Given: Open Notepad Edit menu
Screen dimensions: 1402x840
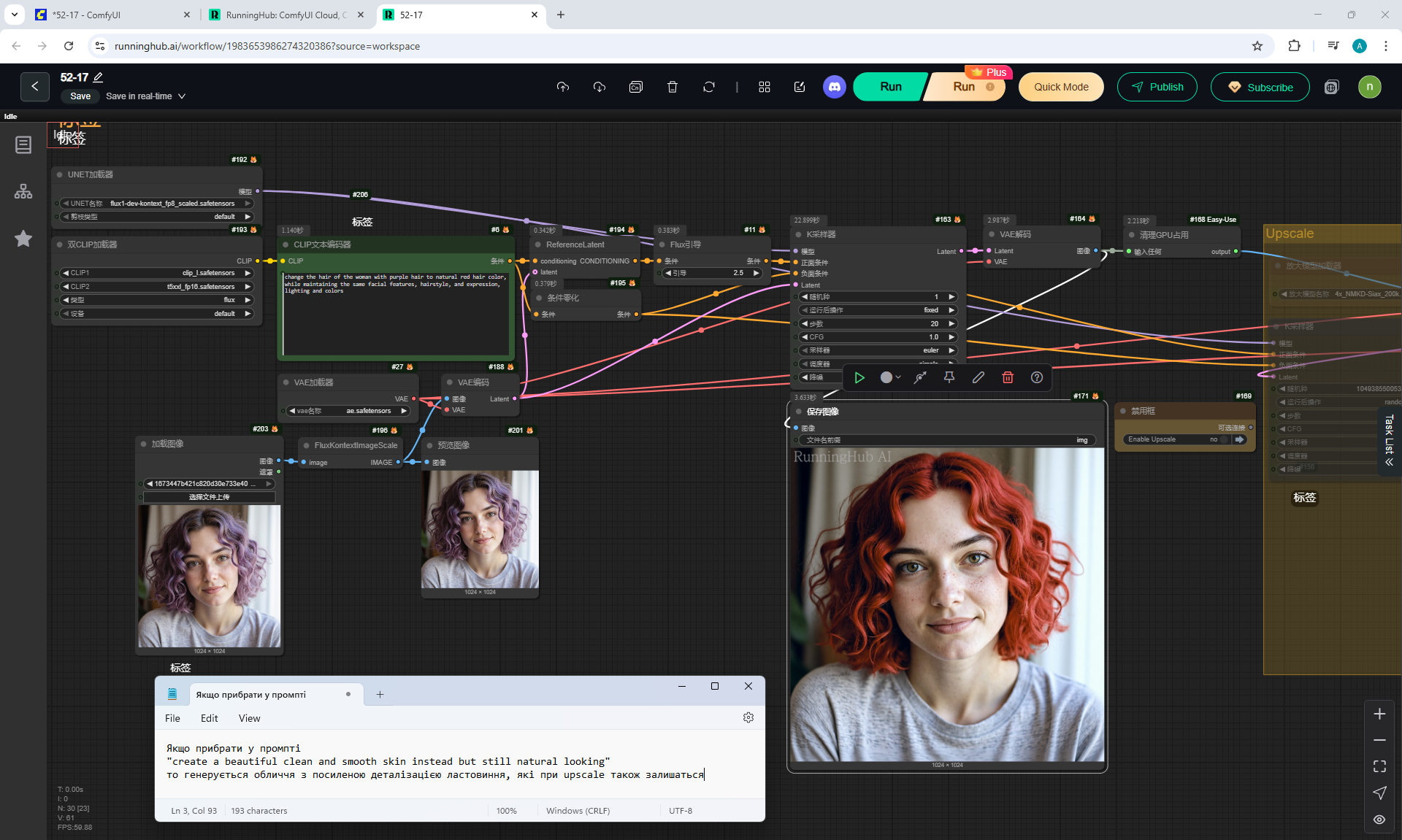Looking at the screenshot, I should click(x=209, y=718).
